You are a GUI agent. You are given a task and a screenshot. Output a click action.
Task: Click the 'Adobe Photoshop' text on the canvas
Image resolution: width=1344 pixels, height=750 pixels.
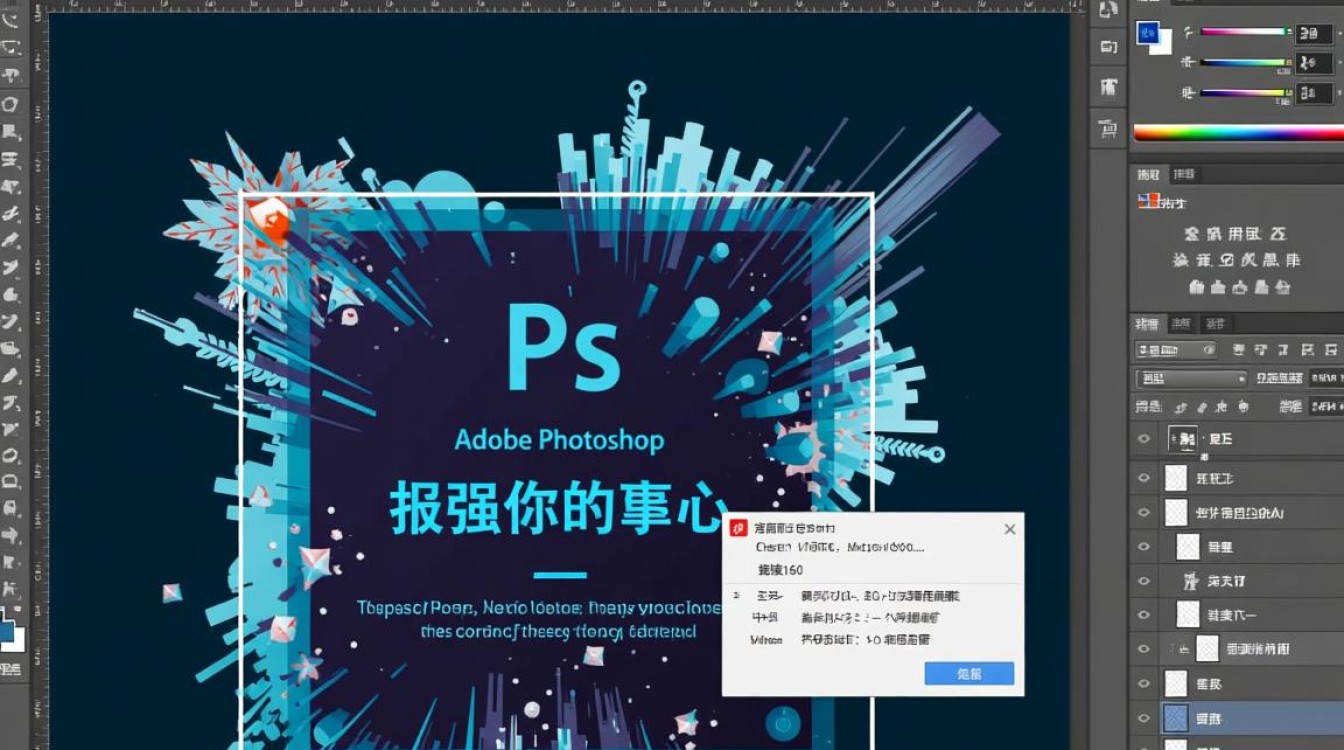click(x=559, y=440)
